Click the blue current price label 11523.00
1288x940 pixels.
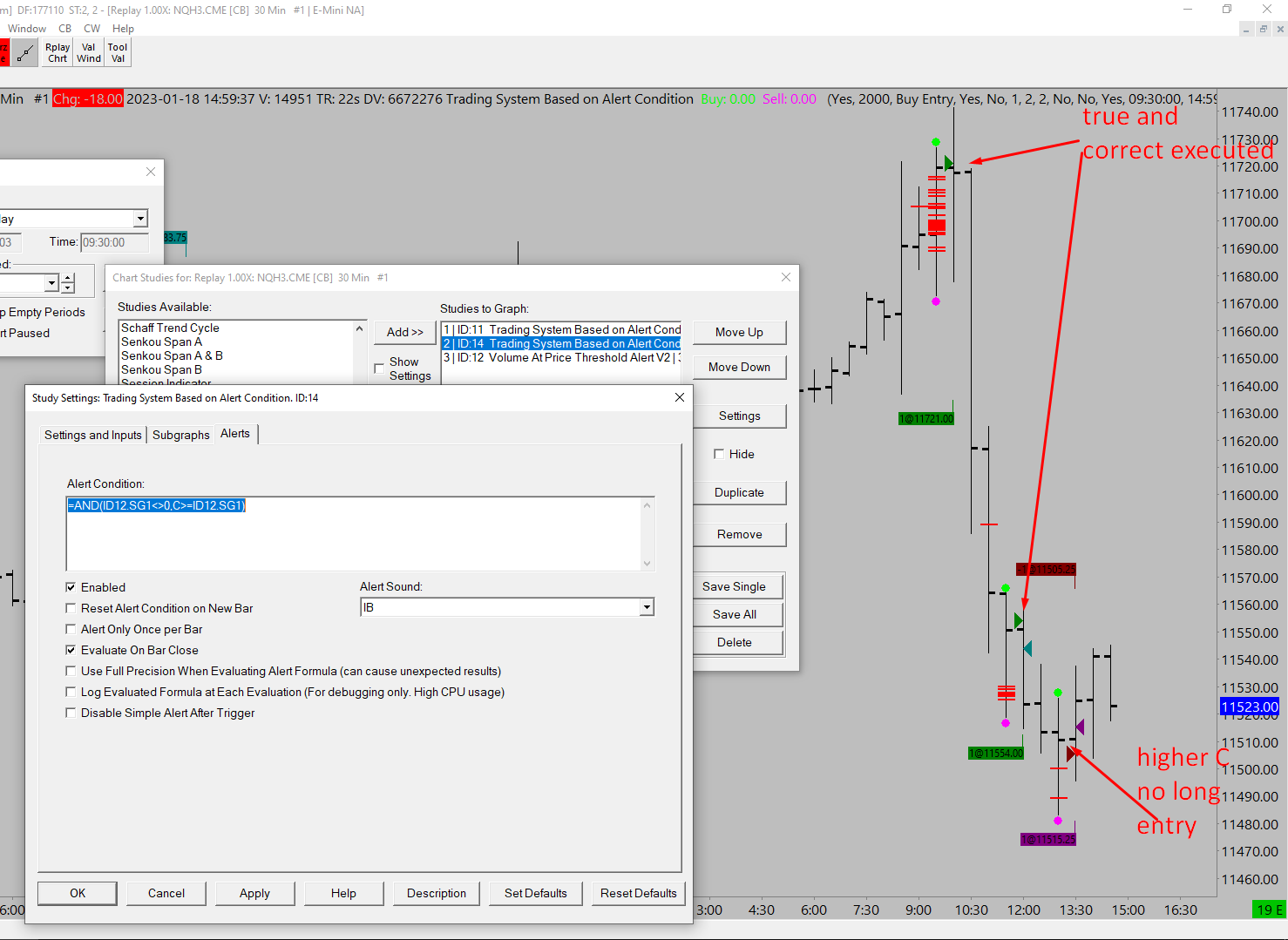coord(1249,707)
